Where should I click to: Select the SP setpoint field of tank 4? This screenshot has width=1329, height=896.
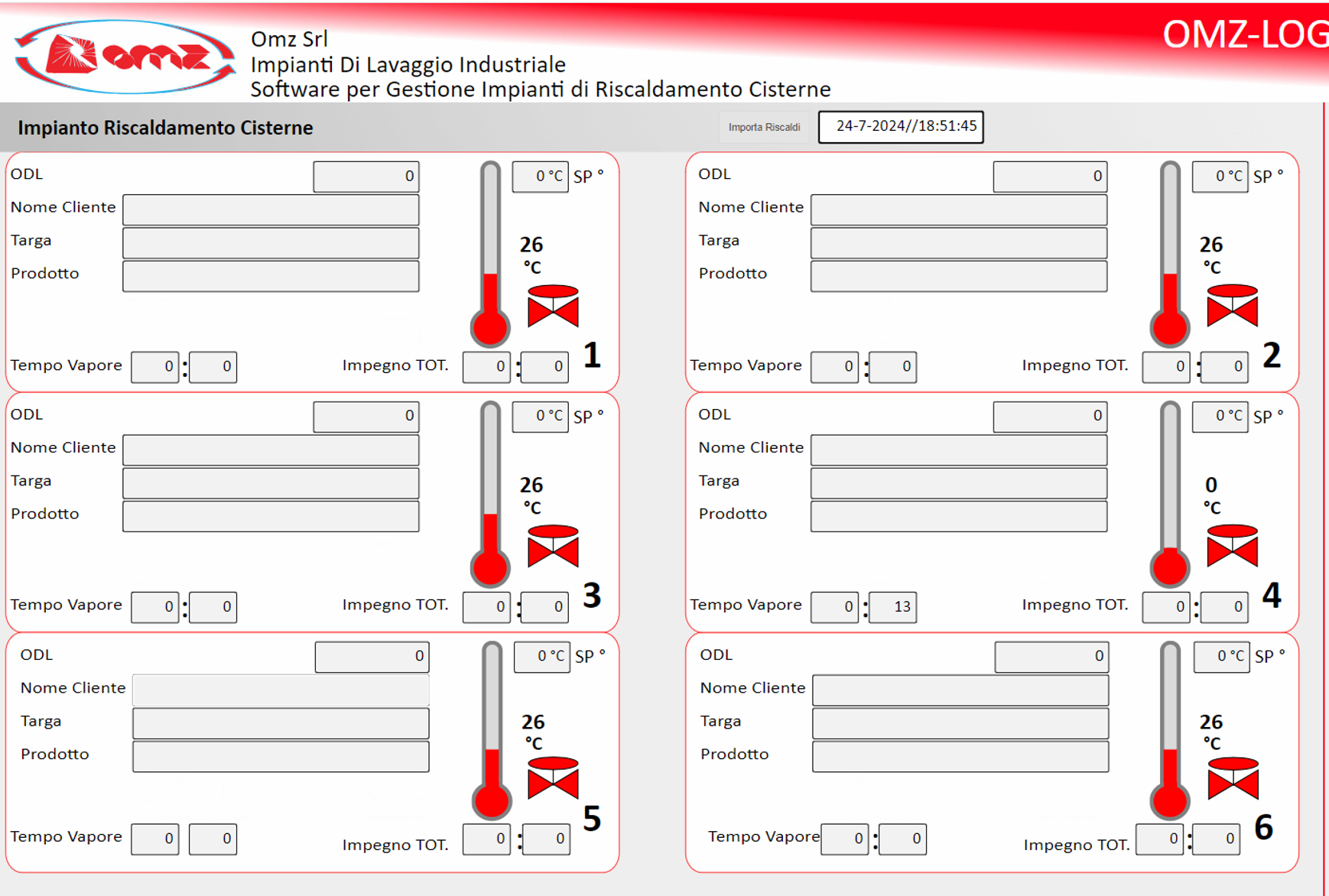point(1220,417)
